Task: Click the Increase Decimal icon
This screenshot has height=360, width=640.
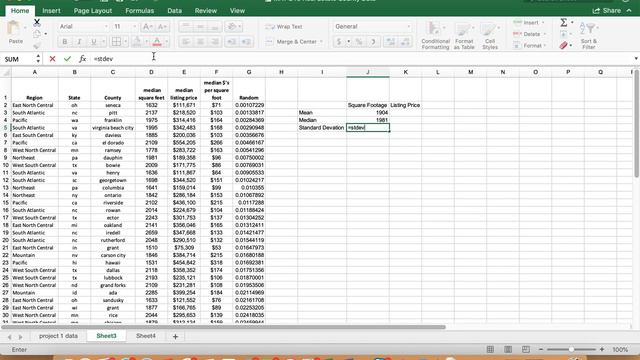Action: 390,42
